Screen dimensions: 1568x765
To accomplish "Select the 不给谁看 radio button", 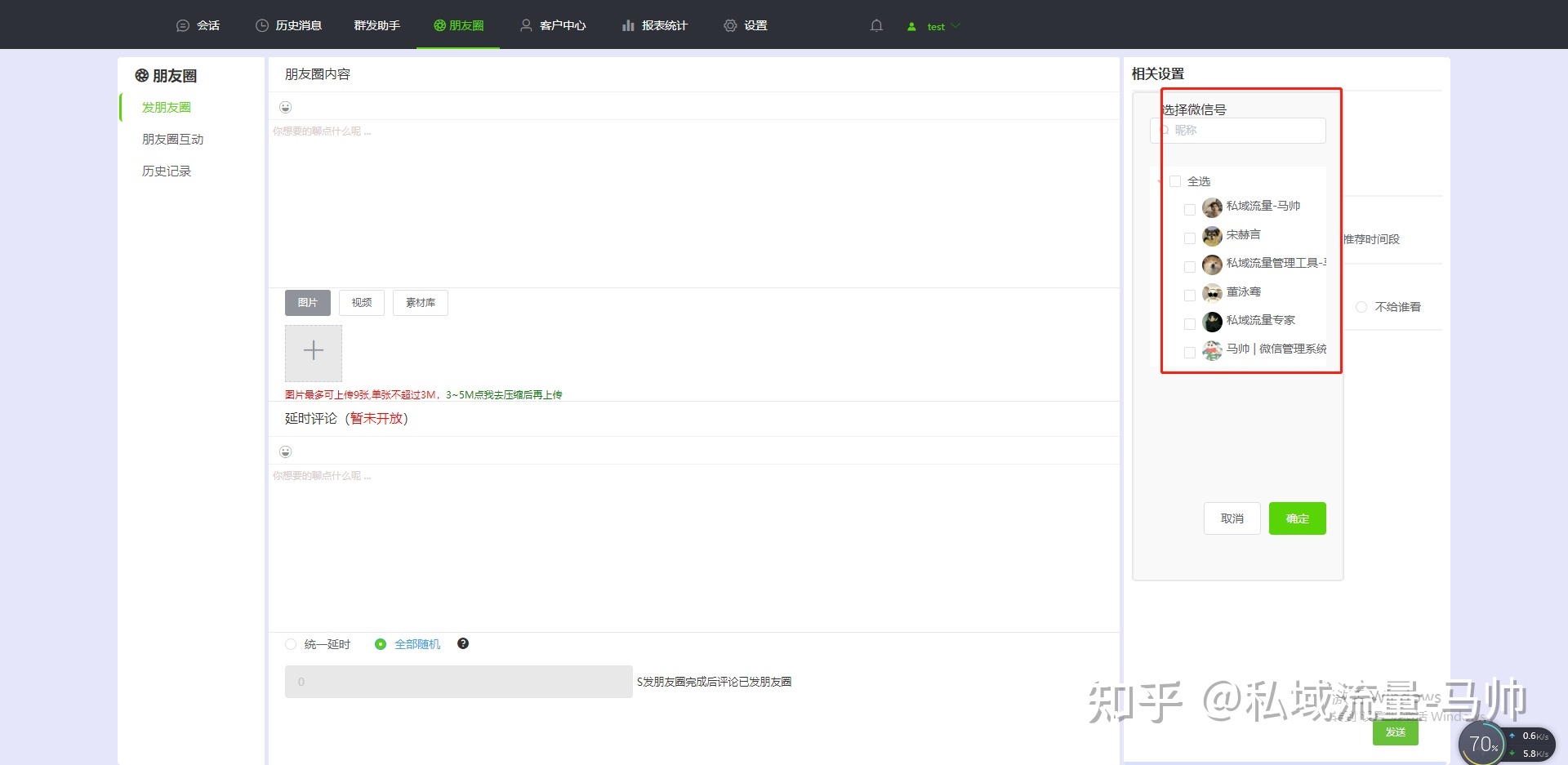I will click(x=1361, y=307).
